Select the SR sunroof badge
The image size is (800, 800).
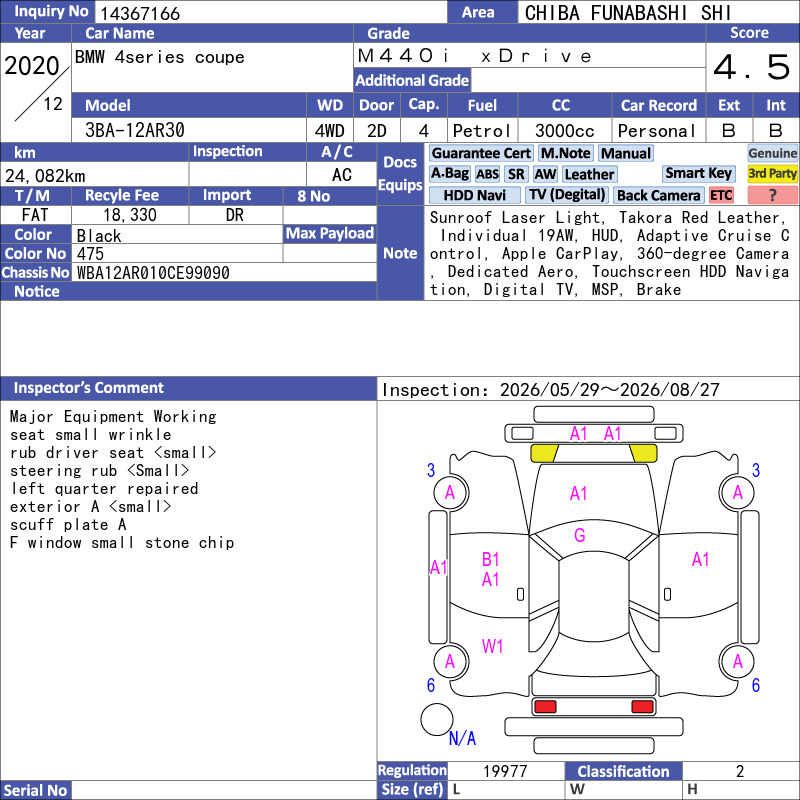click(516, 174)
